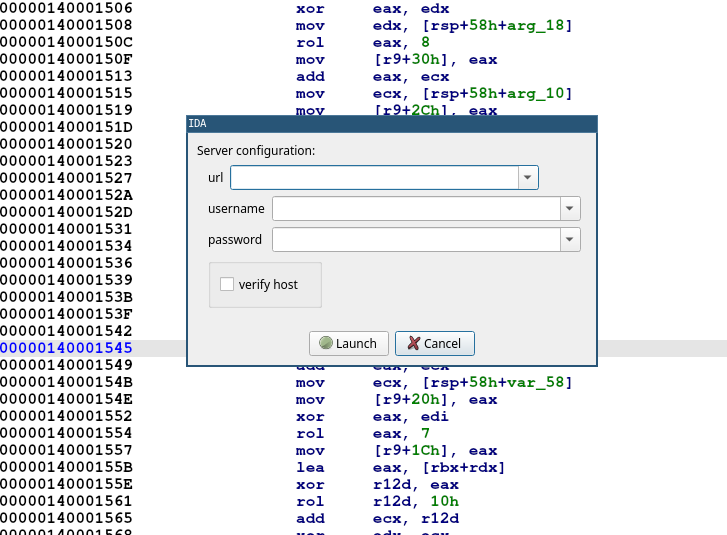
Task: Click address 000000014000155B
Action: coord(66,467)
